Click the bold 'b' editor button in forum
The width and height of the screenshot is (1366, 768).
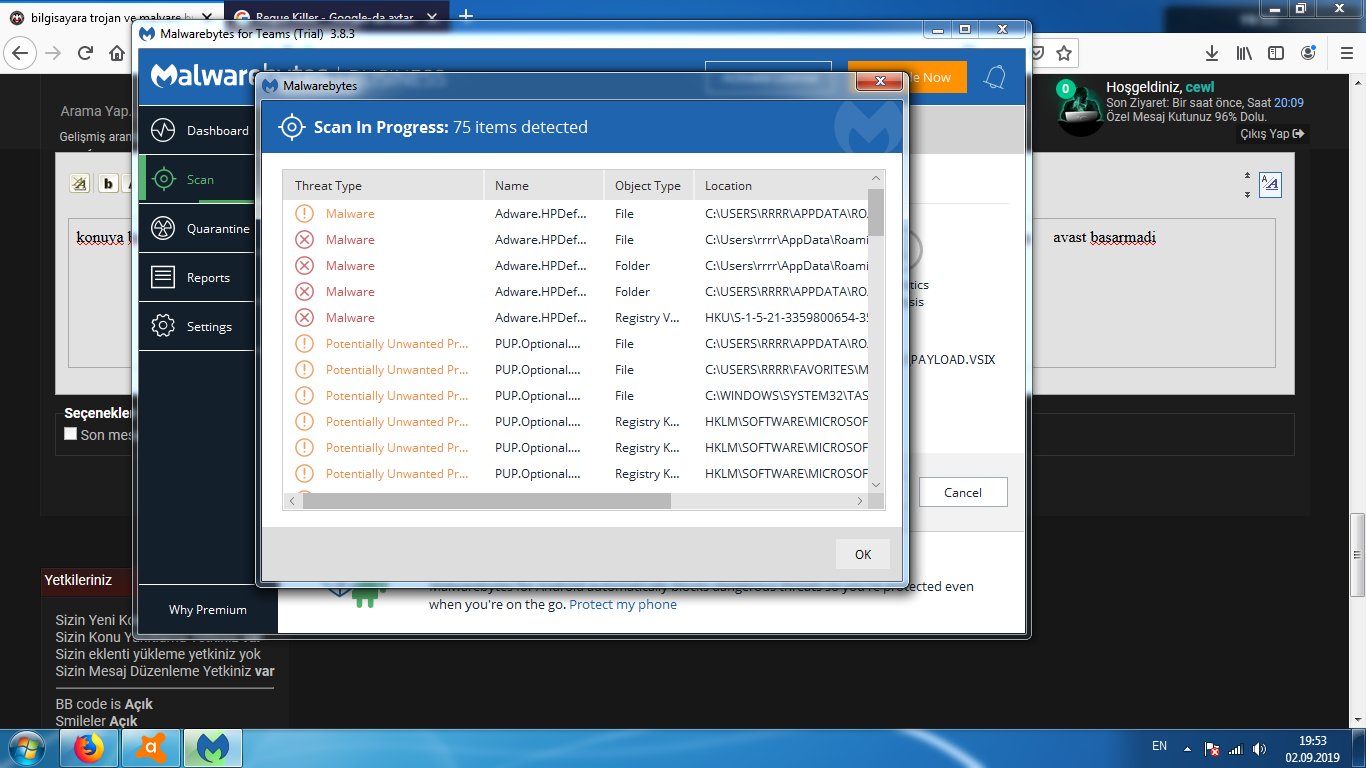108,183
